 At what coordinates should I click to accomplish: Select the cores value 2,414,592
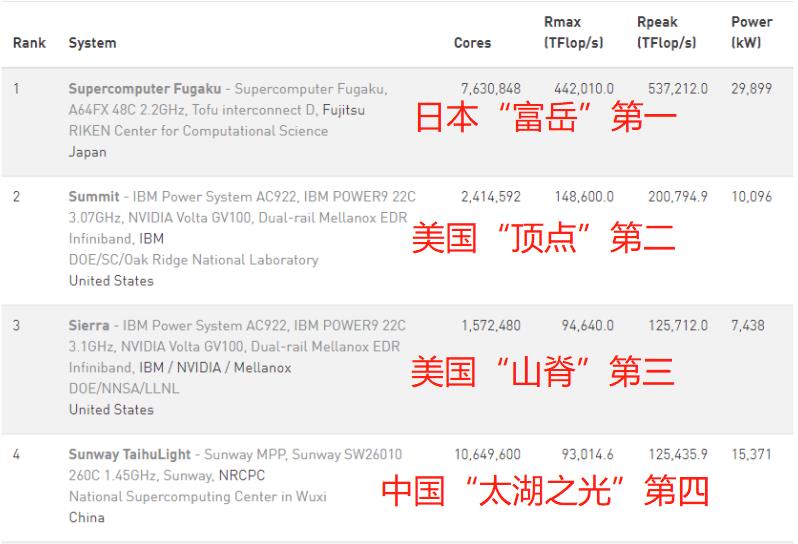pyautogui.click(x=491, y=197)
